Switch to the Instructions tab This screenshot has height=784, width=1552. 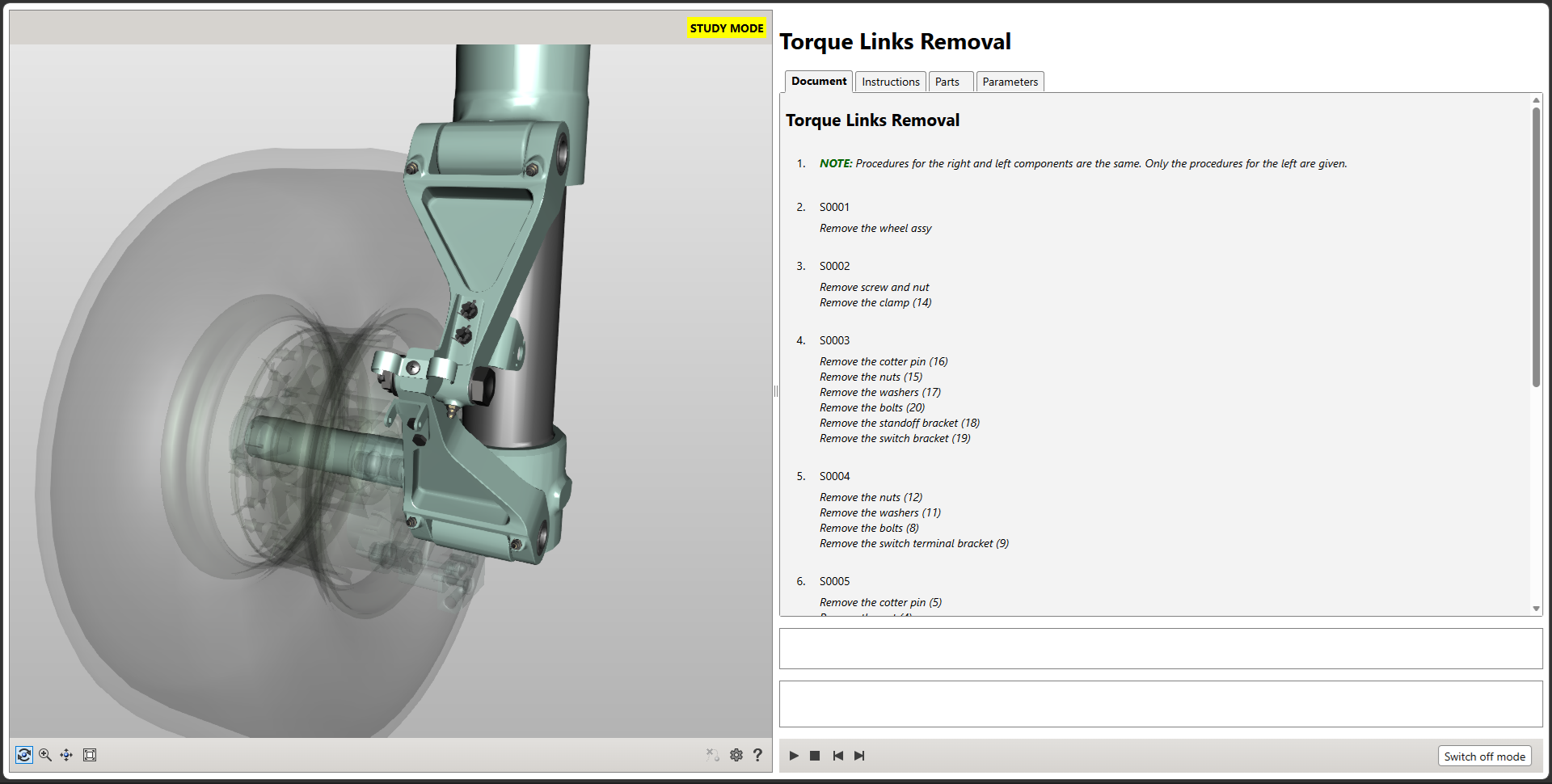coord(890,82)
